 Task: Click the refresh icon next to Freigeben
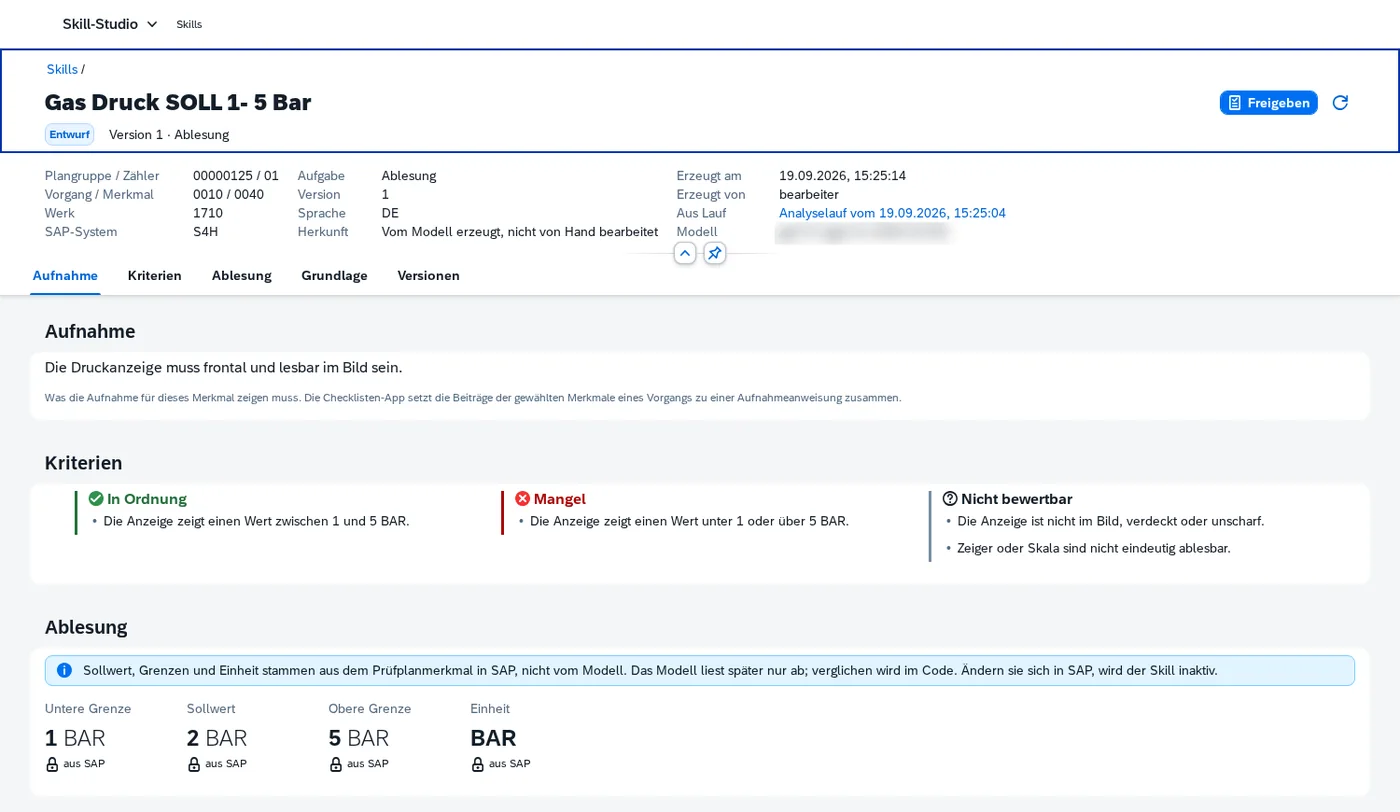(x=1340, y=102)
